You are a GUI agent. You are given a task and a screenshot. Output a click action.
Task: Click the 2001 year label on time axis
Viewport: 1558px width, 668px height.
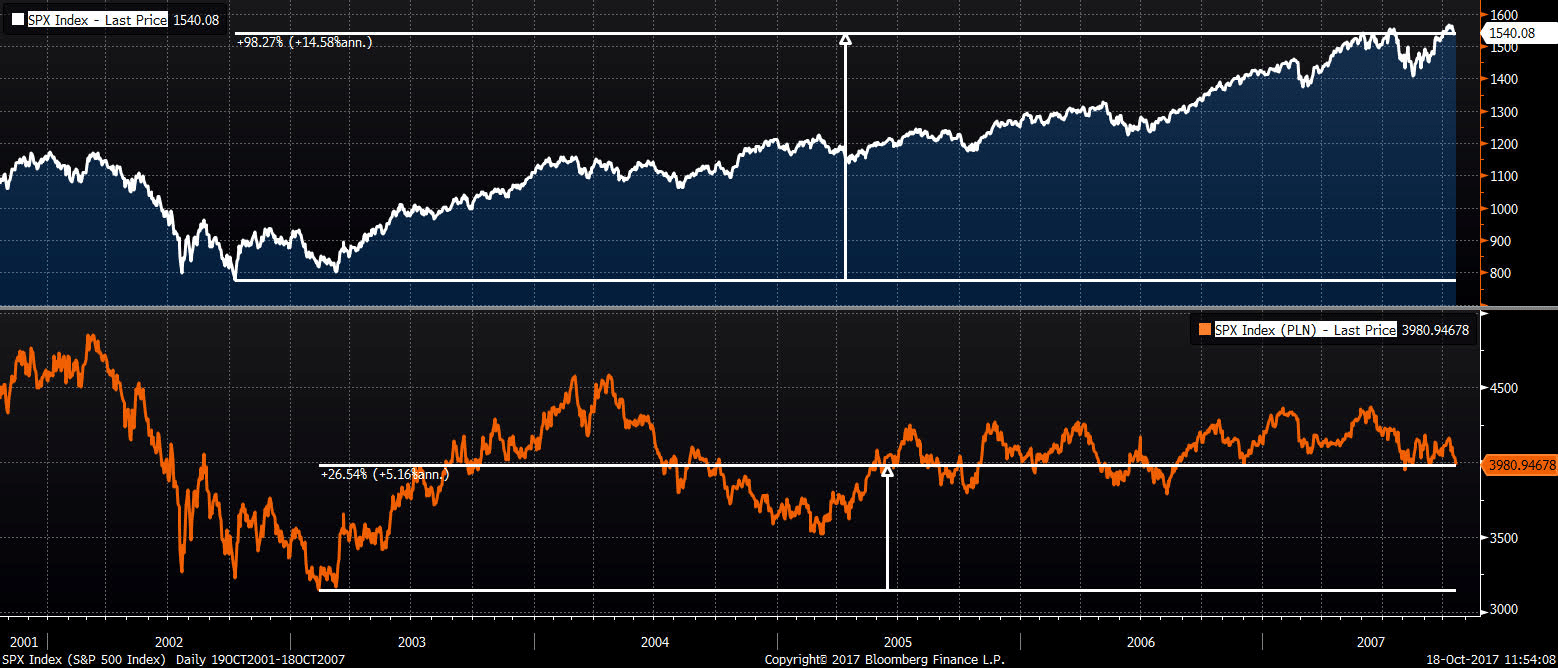click(23, 641)
